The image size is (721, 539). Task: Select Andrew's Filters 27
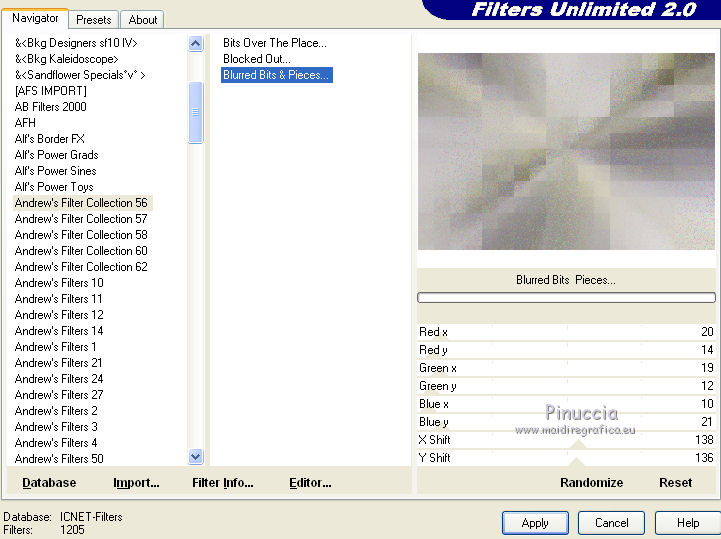coord(59,395)
